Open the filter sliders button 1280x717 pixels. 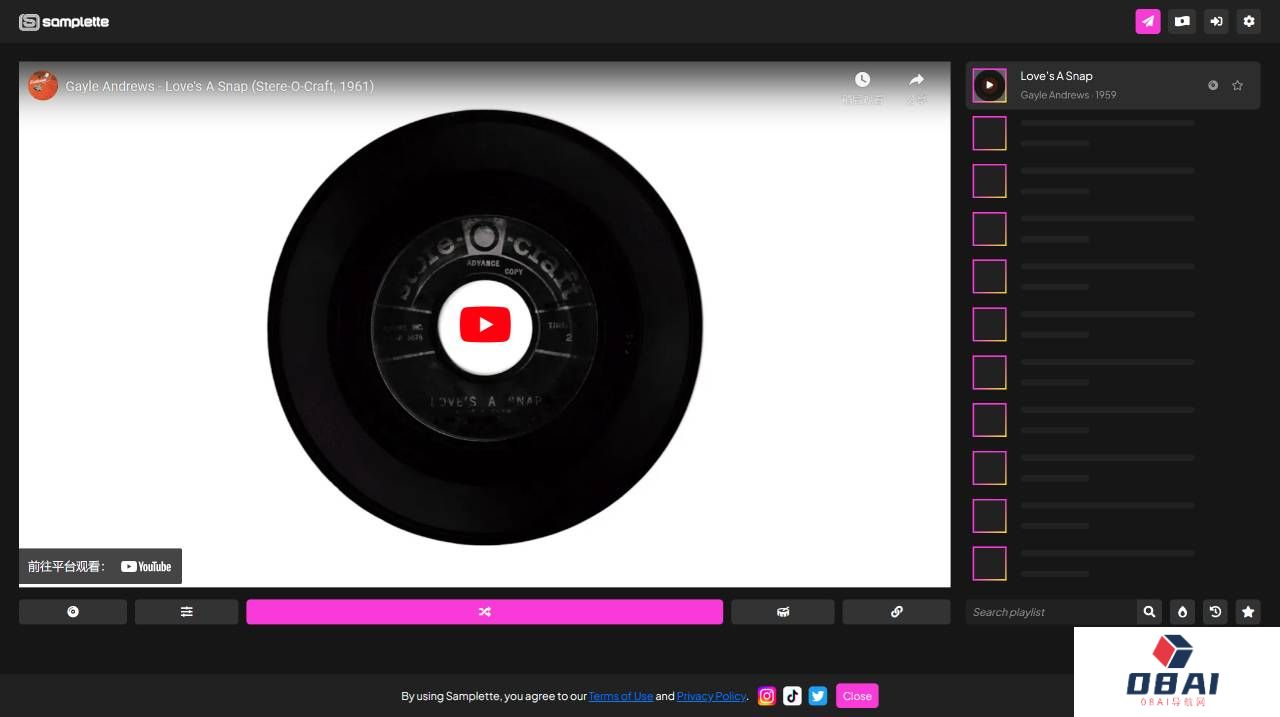pos(186,612)
